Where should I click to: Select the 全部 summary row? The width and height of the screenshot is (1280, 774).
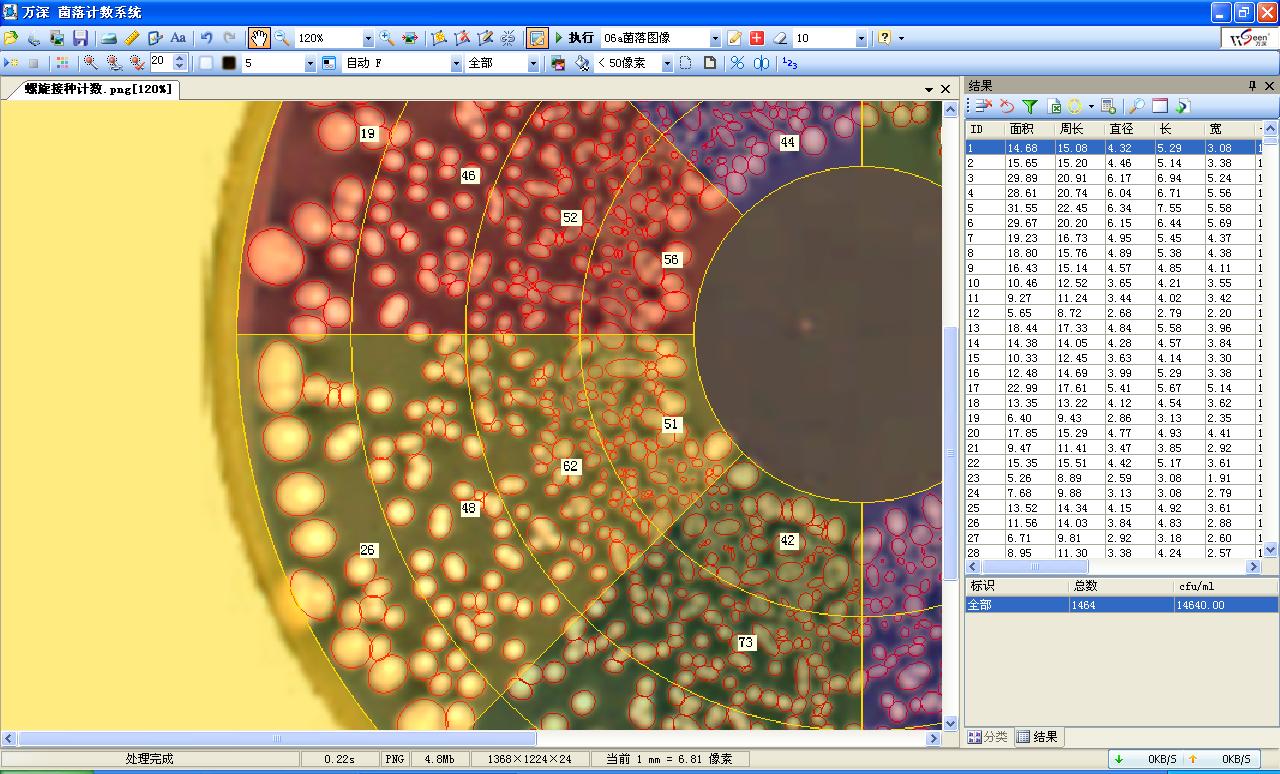[1122, 605]
